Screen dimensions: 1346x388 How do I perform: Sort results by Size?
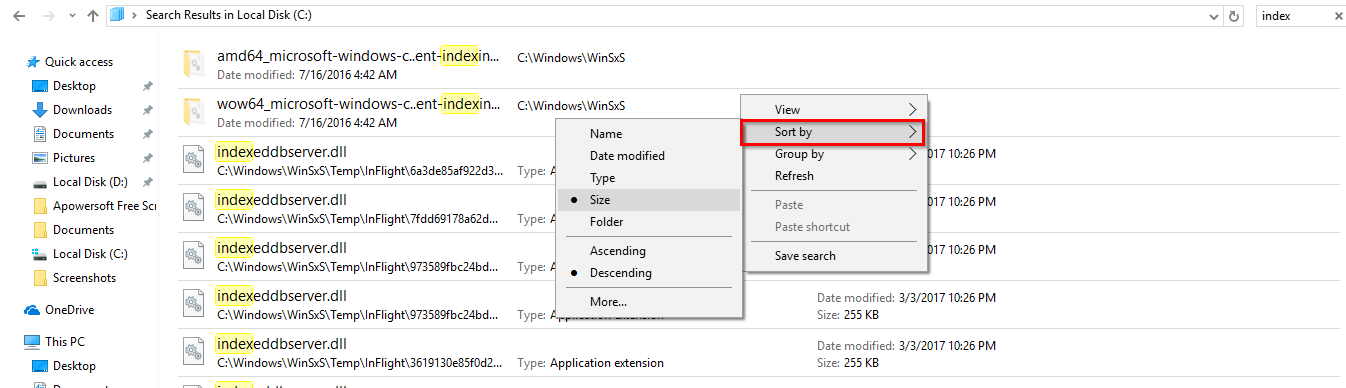[x=649, y=200]
